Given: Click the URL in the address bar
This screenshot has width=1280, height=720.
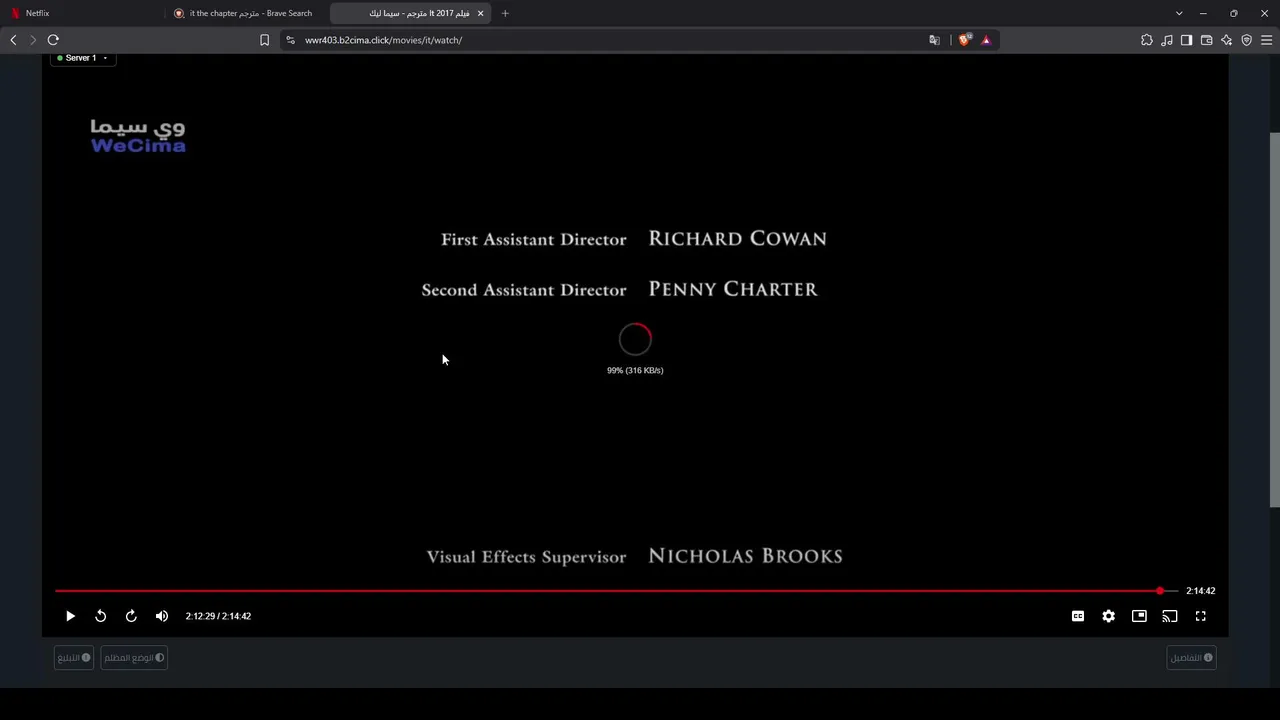Looking at the screenshot, I should (x=383, y=40).
